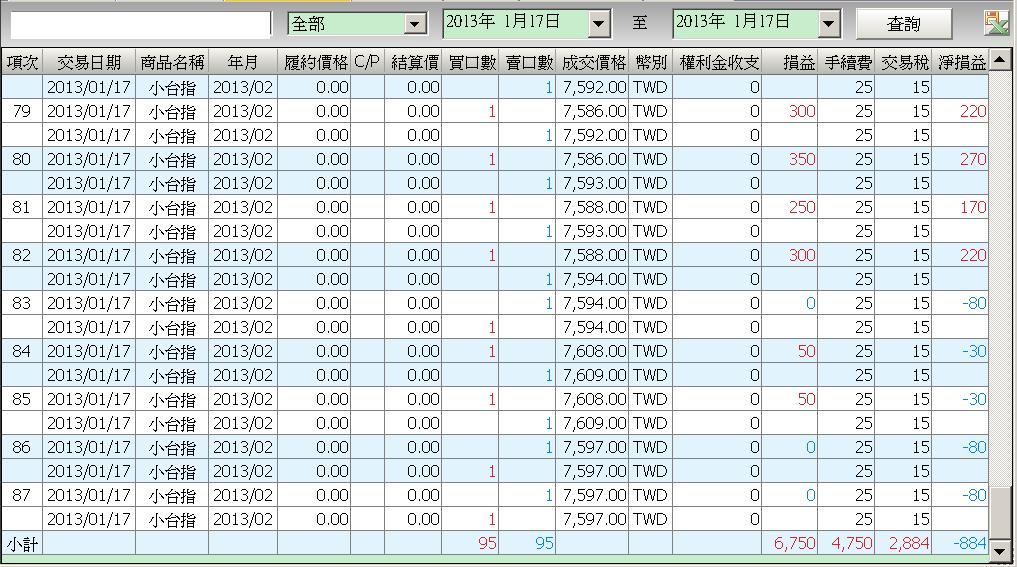The height and width of the screenshot is (567, 1017).
Task: Click subtotal tax 2,884
Action: tap(909, 544)
